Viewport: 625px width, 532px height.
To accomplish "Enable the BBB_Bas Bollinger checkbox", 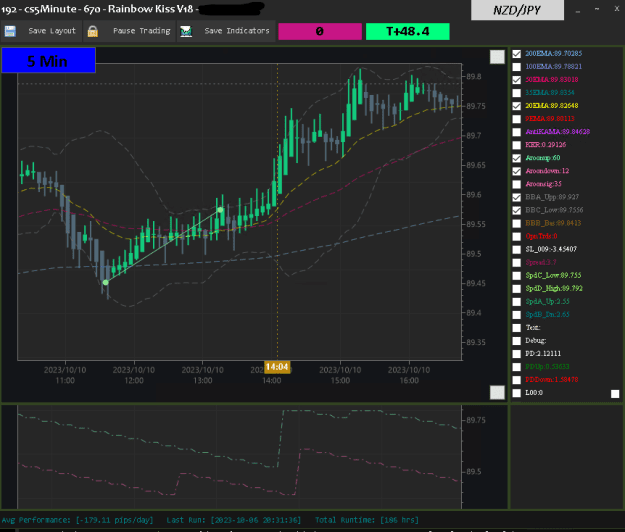I will tap(517, 224).
